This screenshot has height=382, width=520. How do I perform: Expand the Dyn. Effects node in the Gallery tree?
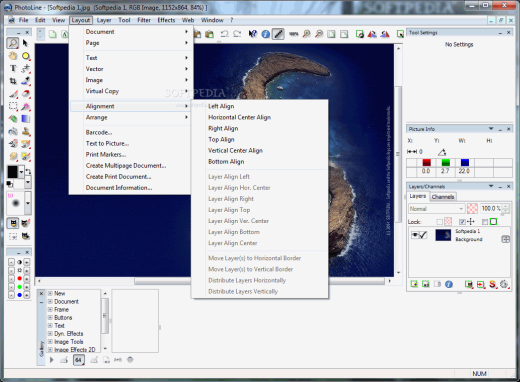coord(50,333)
